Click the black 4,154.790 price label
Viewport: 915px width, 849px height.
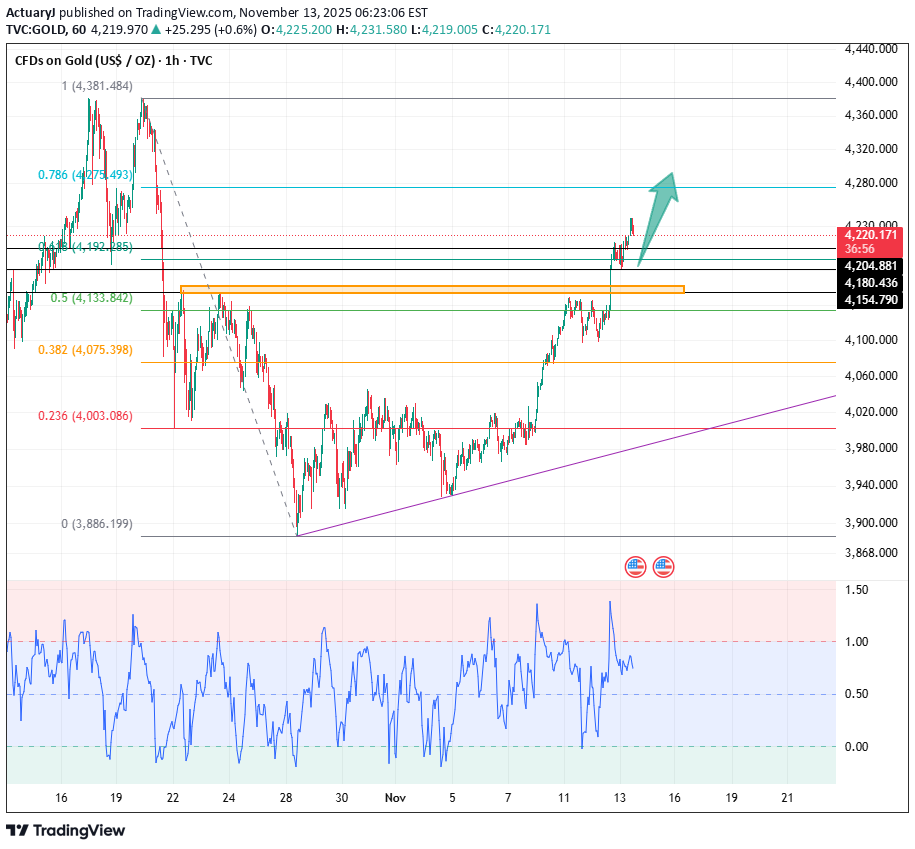871,300
